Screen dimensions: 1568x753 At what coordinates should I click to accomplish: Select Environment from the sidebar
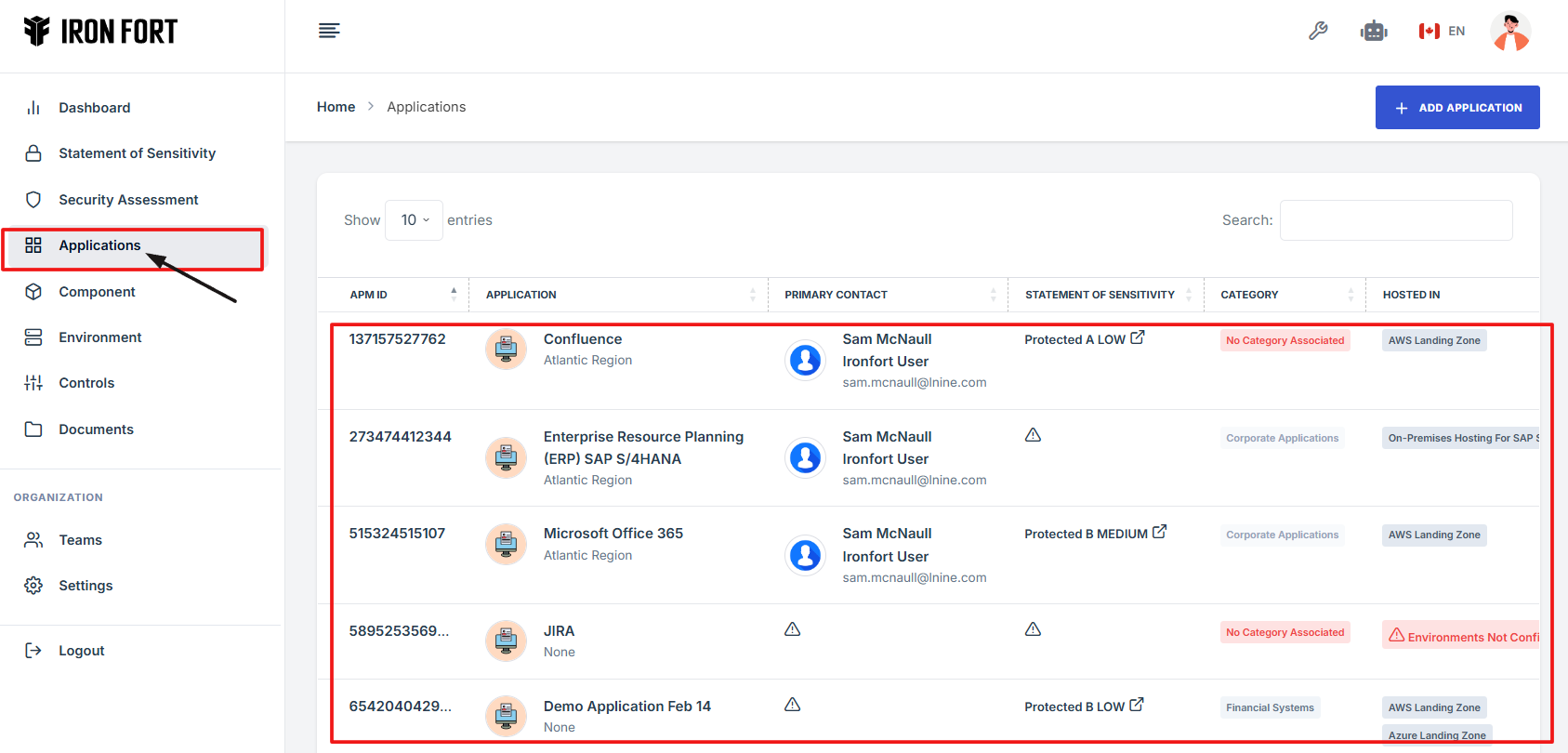(x=99, y=337)
